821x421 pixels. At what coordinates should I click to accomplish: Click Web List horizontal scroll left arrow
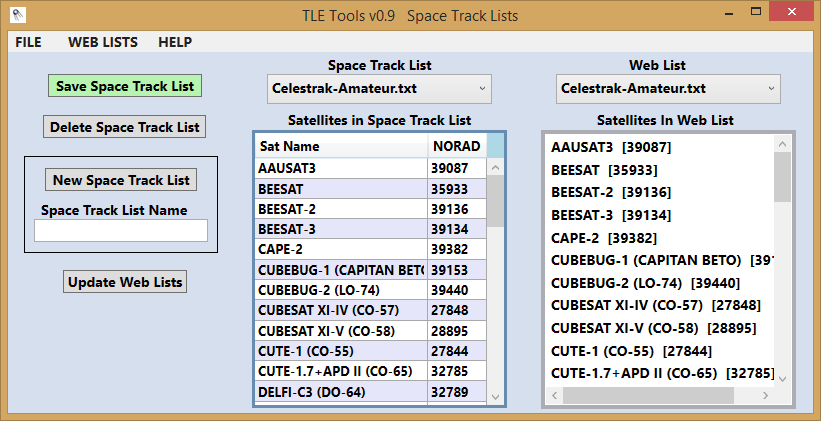(x=554, y=395)
